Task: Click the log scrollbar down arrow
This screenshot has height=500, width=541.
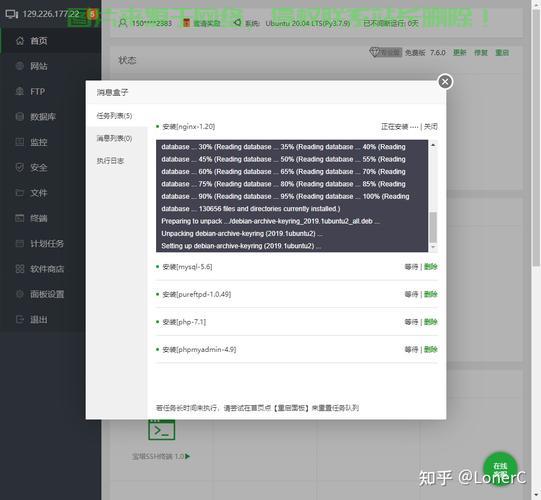Action: [x=433, y=247]
